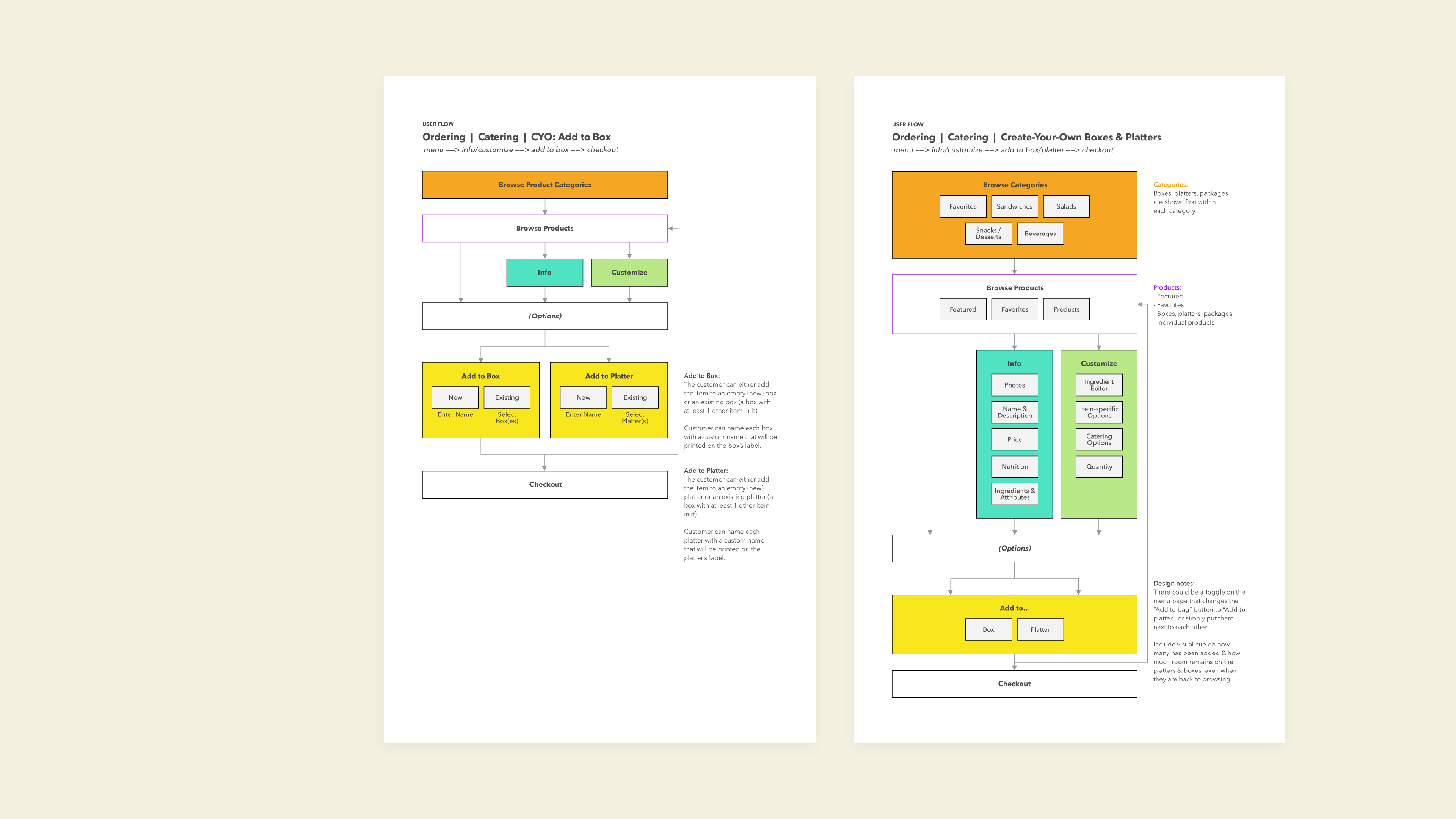This screenshot has height=819, width=1456.
Task: Select the Box option in Add to
Action: tap(988, 630)
